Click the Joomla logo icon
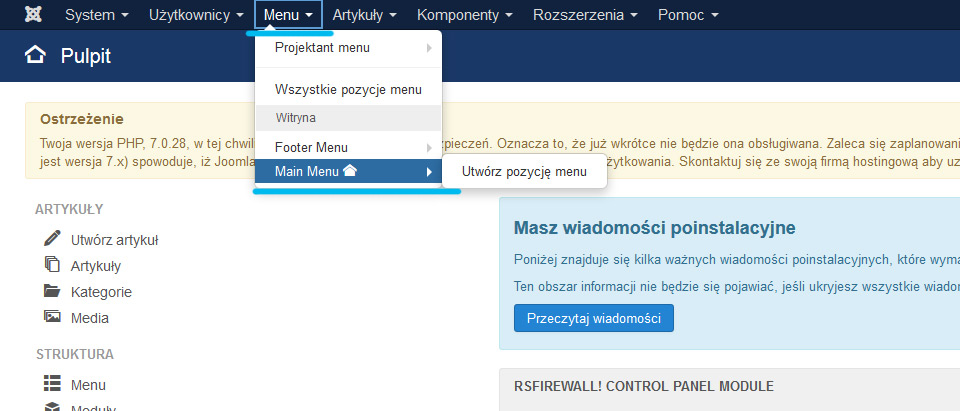The width and height of the screenshot is (960, 411). [x=34, y=15]
